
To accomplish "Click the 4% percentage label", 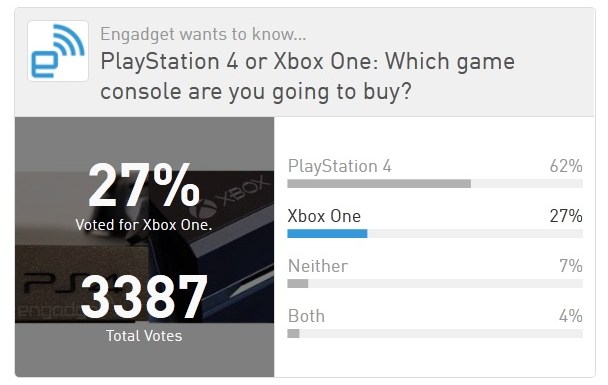I will 570,316.
